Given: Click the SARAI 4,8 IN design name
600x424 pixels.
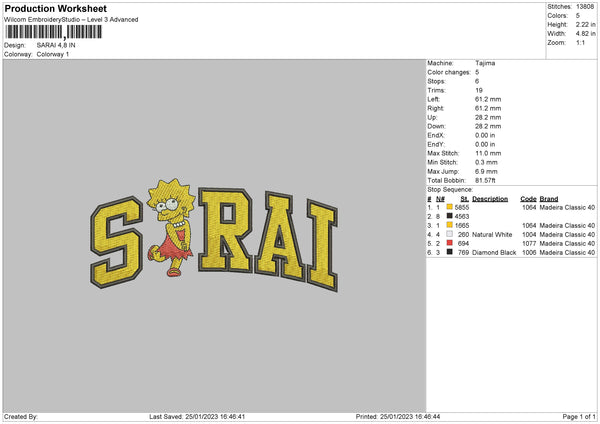Looking at the screenshot, I should (59, 45).
